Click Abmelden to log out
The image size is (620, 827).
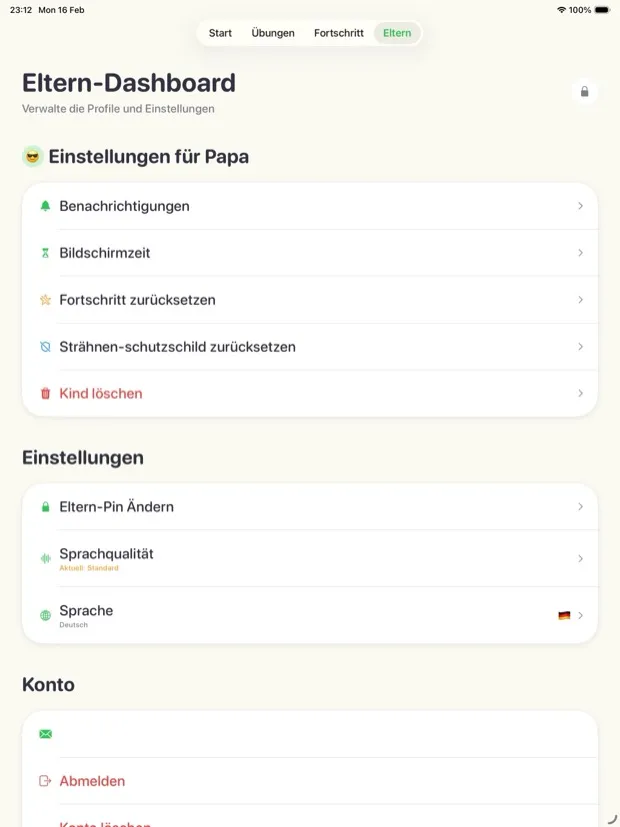(x=93, y=780)
